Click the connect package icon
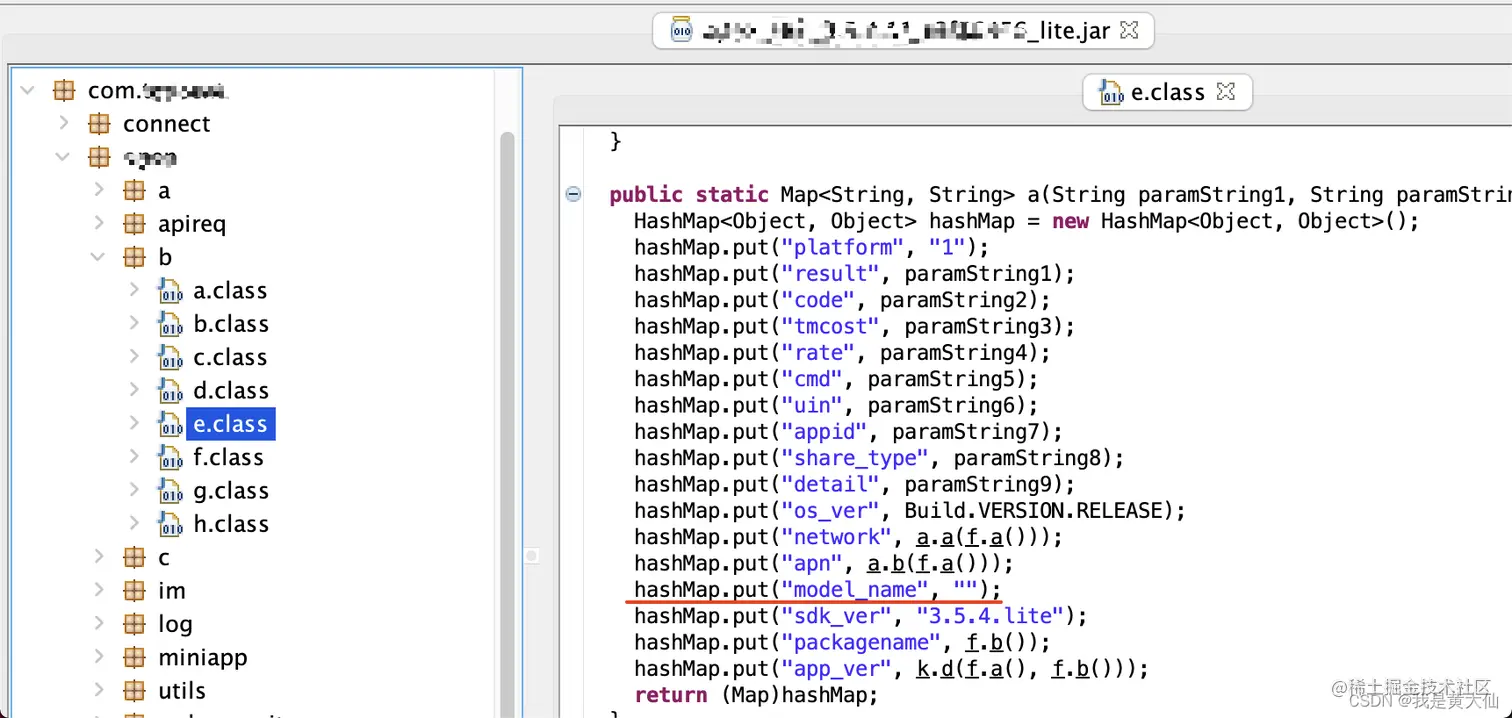 [x=99, y=124]
